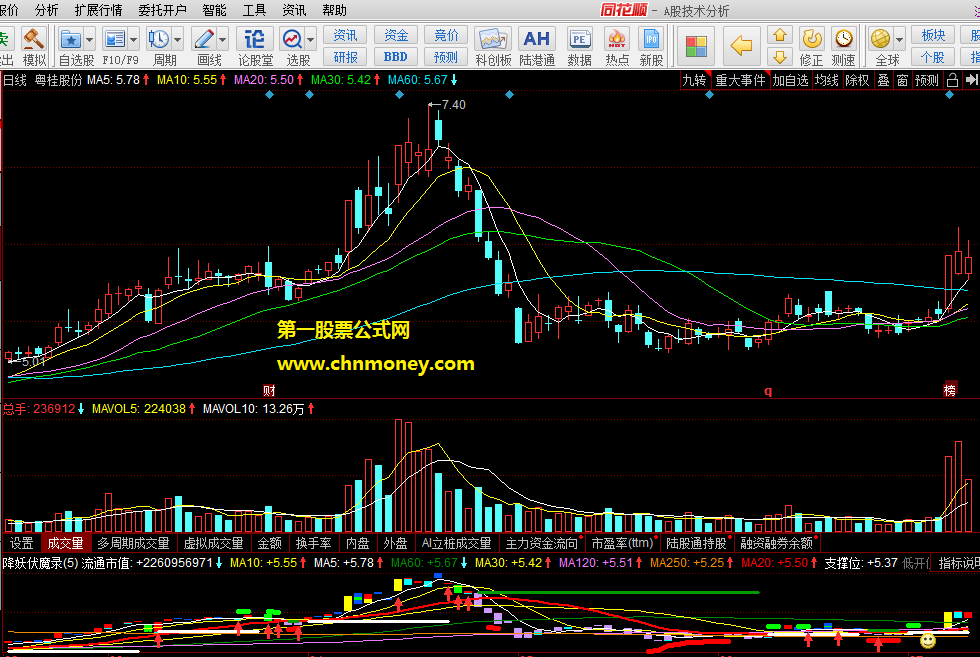Toggle the 预测 option in chart toolbar

pyautogui.click(x=926, y=81)
